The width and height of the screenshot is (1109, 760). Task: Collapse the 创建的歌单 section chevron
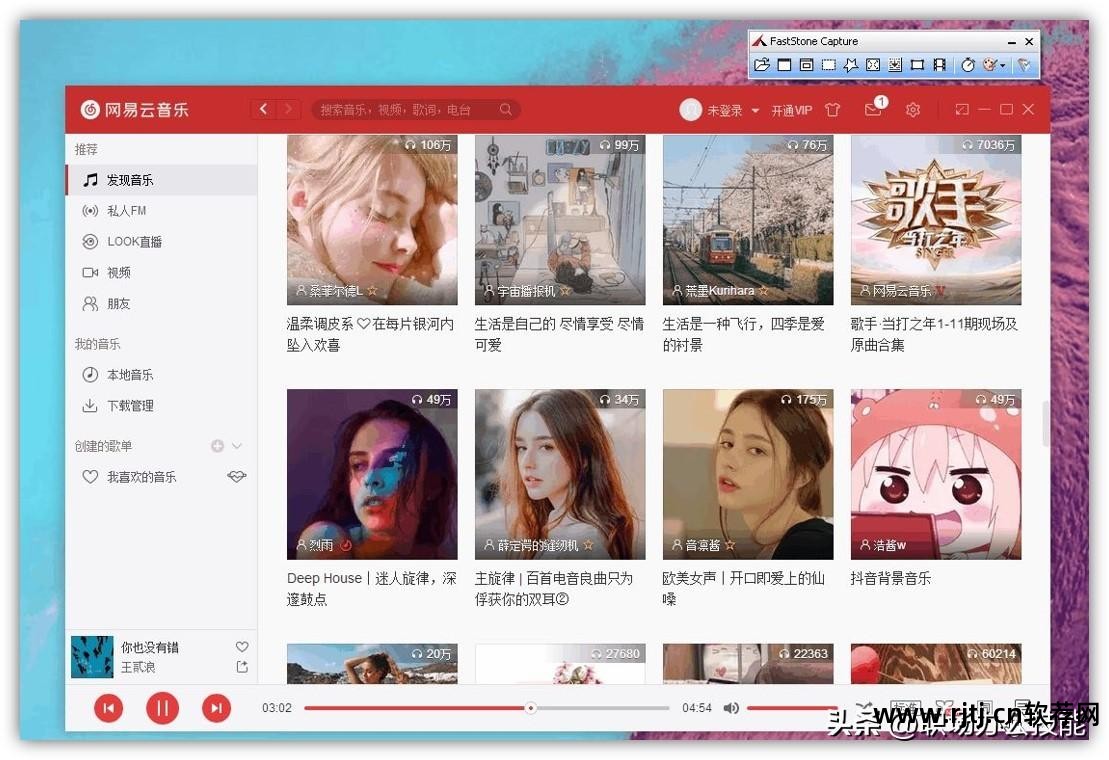[237, 445]
